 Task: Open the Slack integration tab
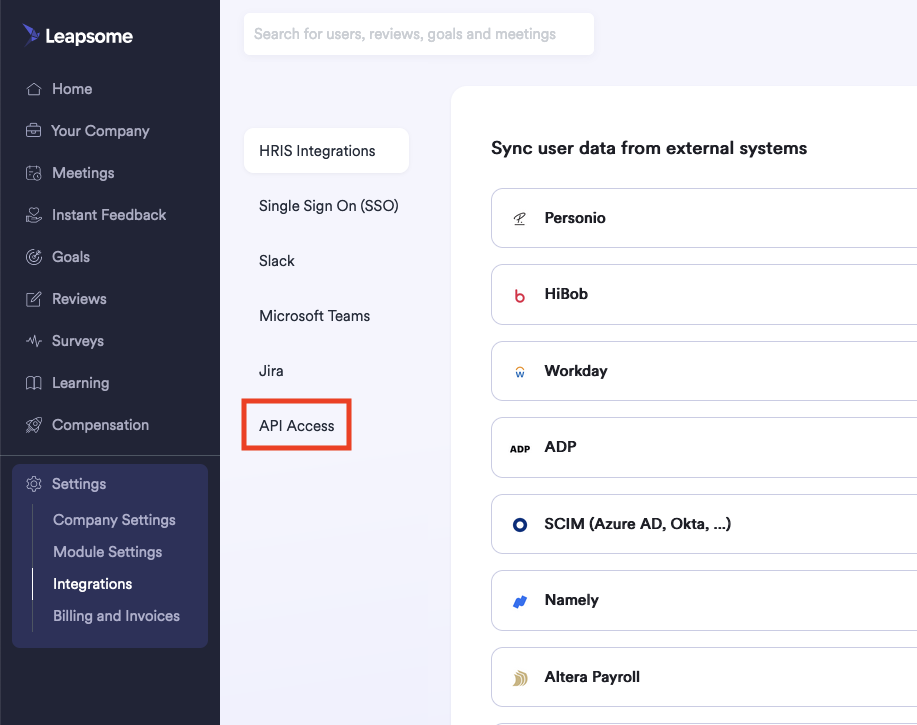point(276,260)
